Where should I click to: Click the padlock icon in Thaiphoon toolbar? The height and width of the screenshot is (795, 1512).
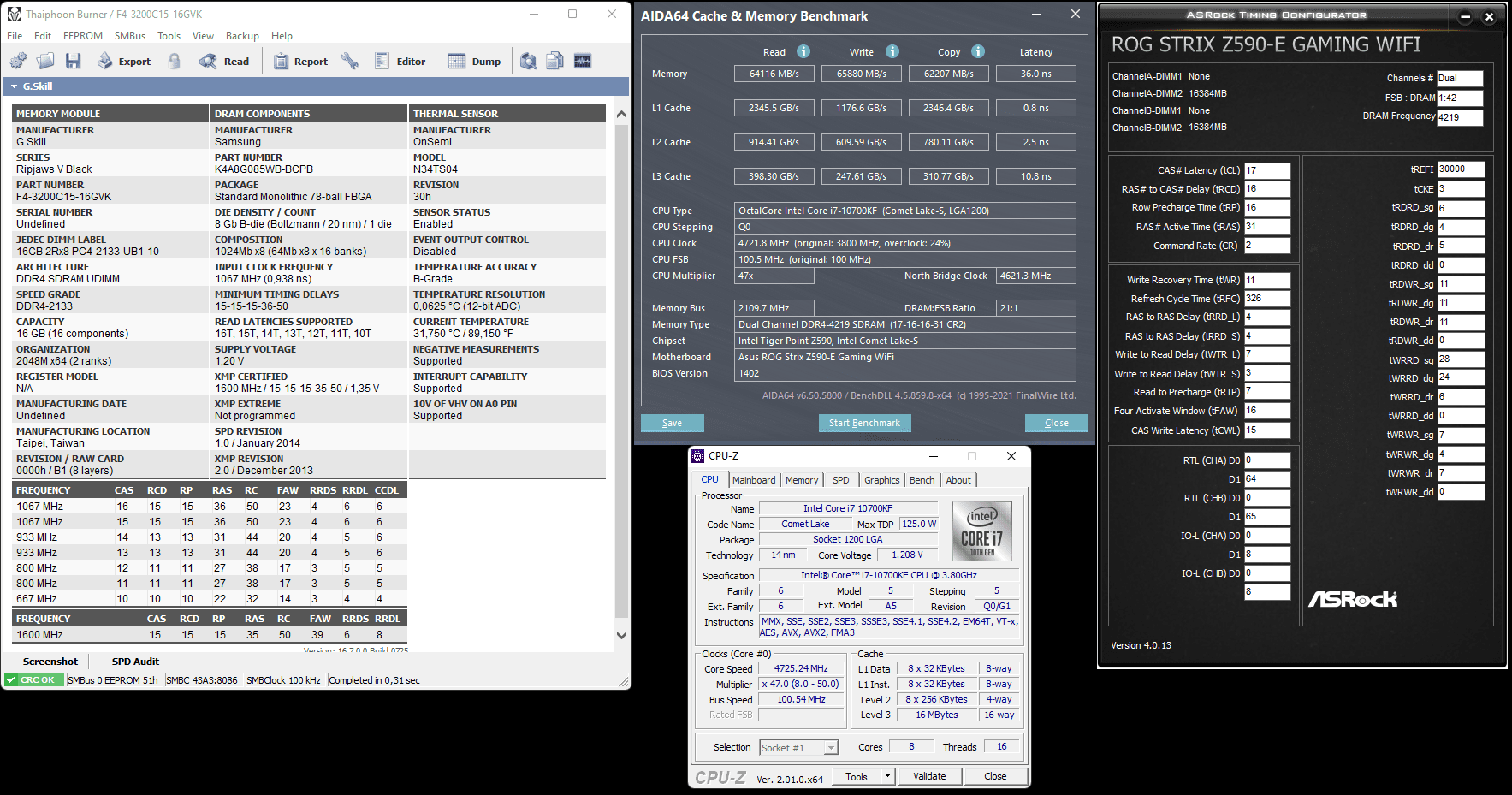coord(175,61)
